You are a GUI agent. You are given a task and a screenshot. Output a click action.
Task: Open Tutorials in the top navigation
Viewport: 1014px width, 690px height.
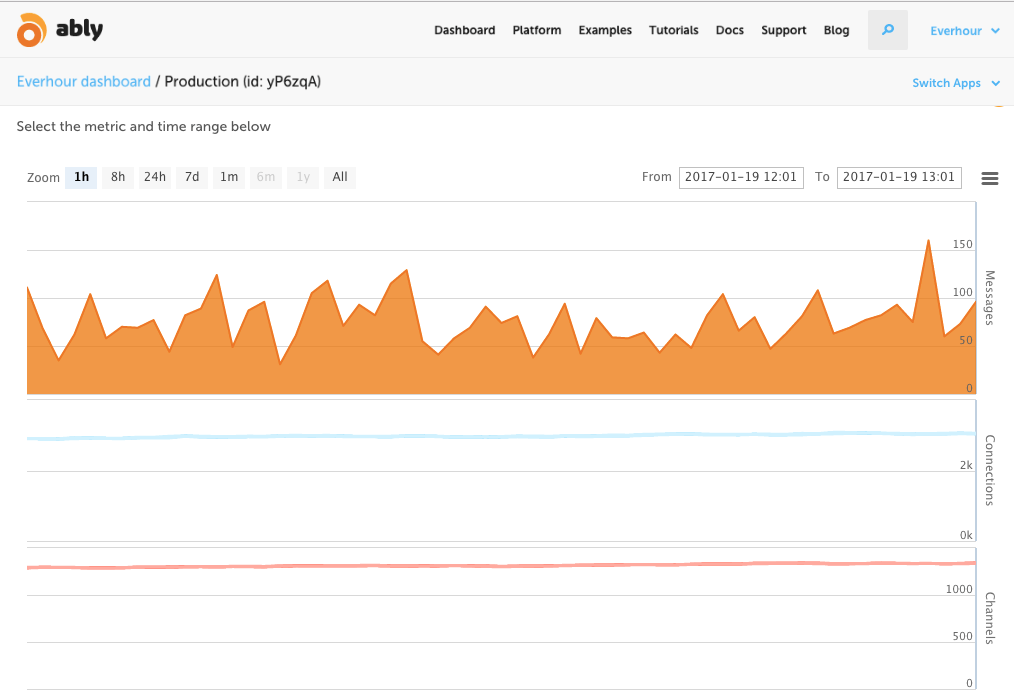coord(674,30)
